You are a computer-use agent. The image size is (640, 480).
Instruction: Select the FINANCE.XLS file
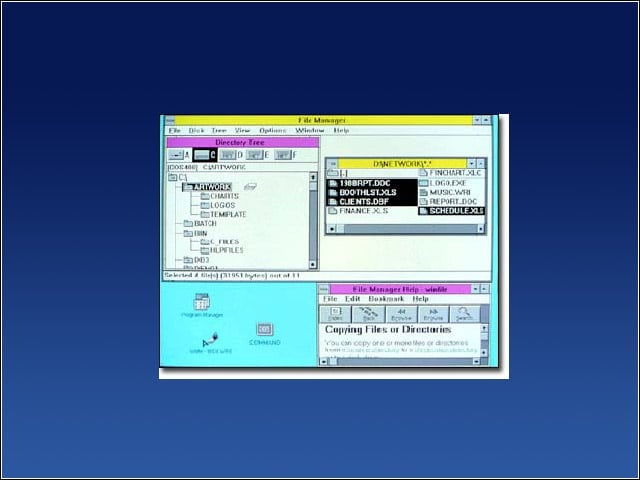coord(358,211)
